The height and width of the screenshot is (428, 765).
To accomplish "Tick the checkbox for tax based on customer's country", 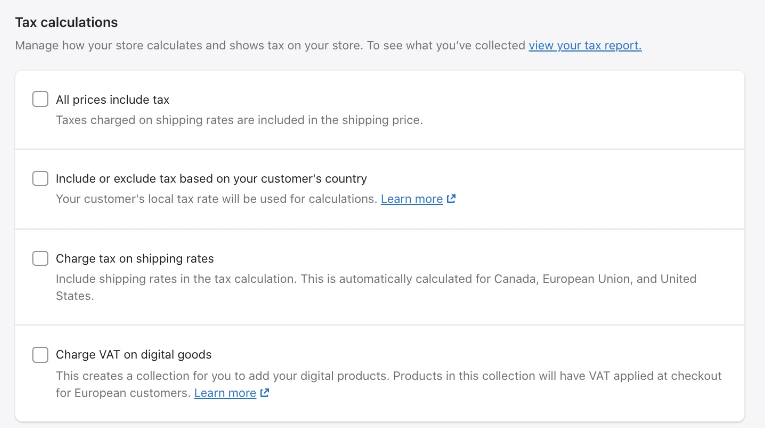I will point(40,179).
